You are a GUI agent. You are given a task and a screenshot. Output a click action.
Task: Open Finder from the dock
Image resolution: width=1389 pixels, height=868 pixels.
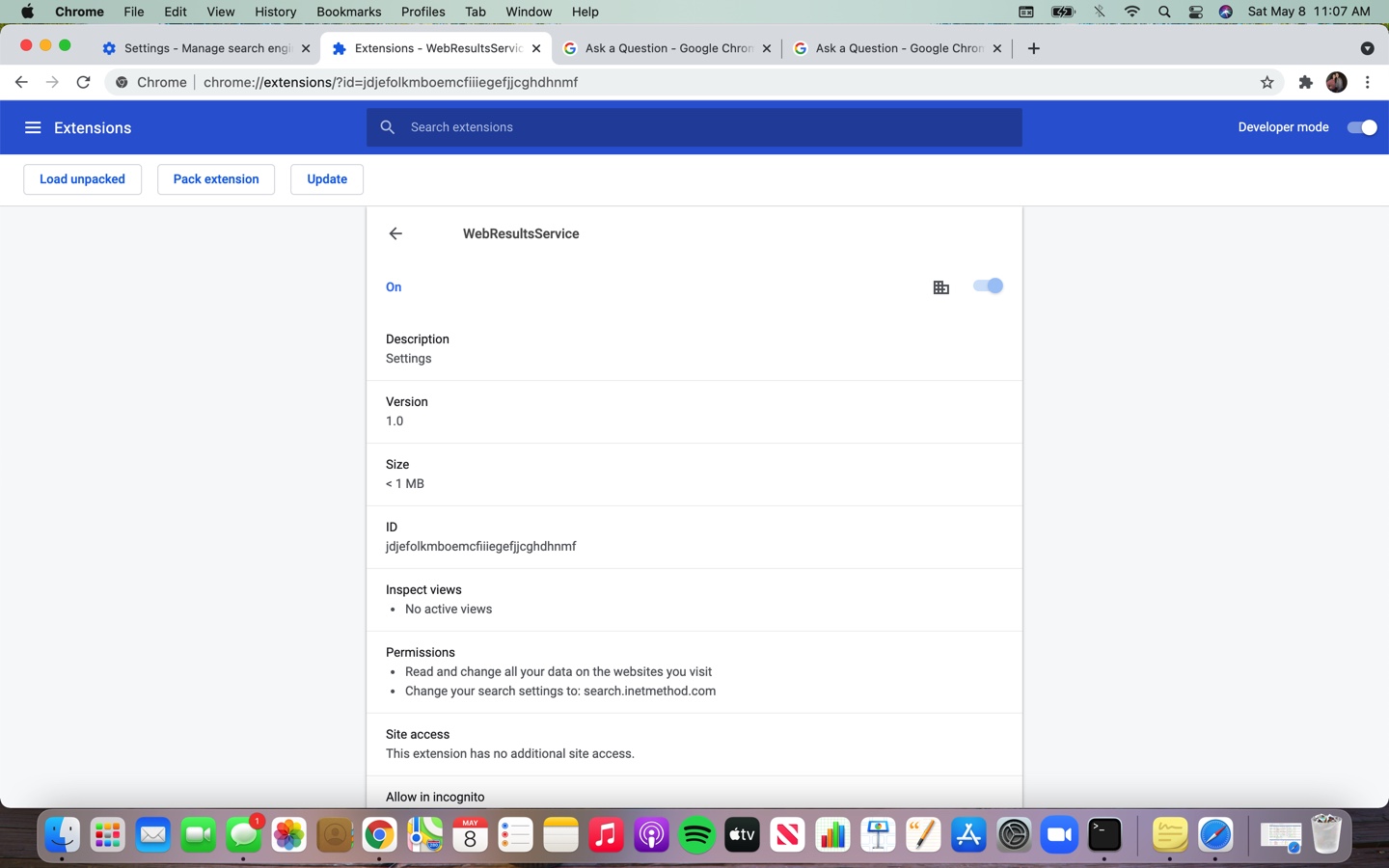coord(63,834)
